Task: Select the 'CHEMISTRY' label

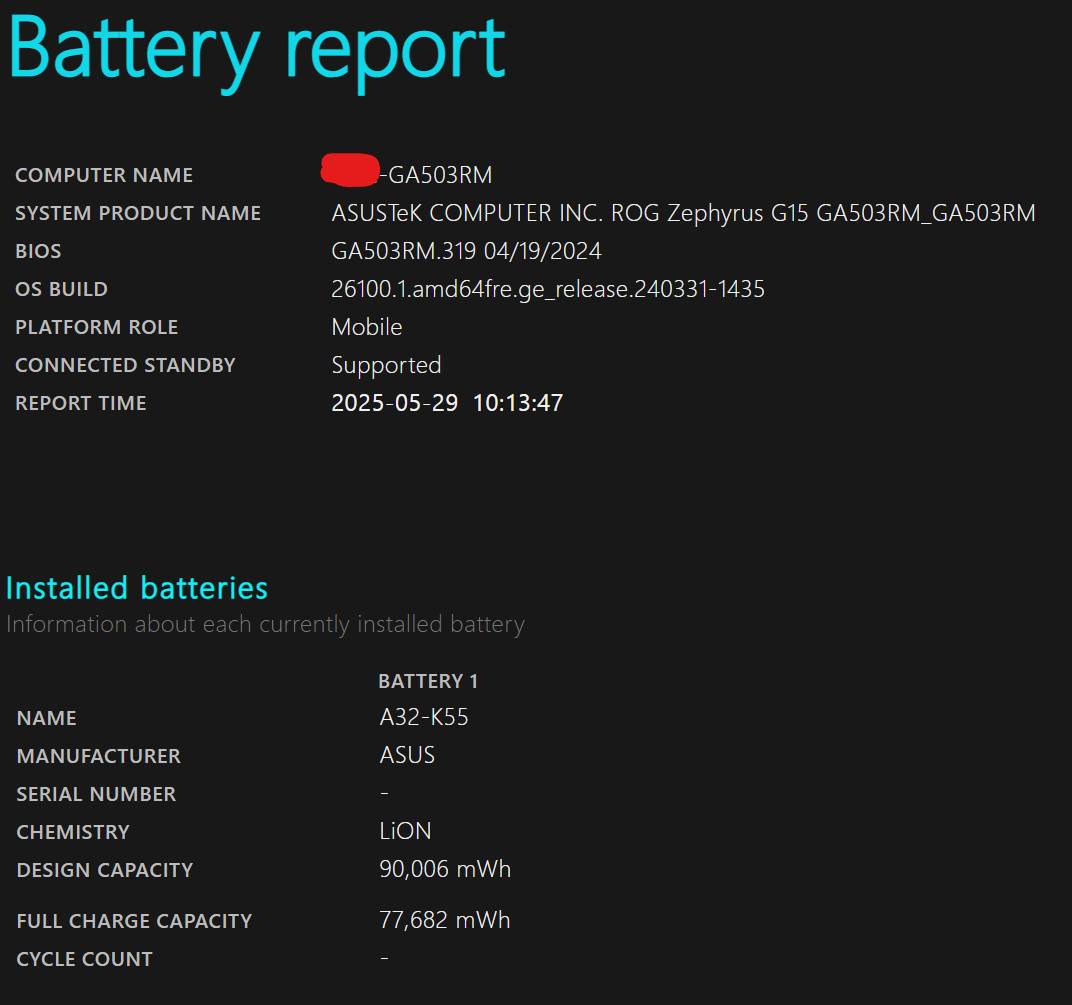Action: 73,832
